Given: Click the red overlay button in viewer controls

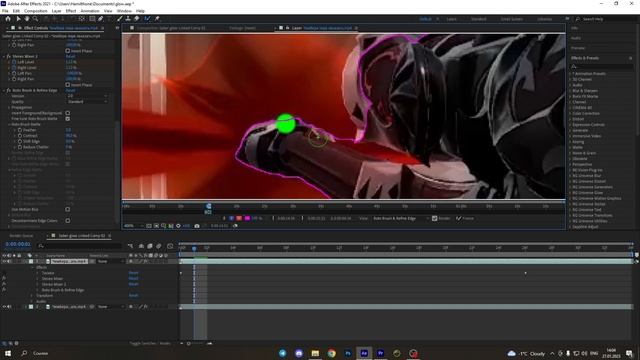Looking at the screenshot, I should coord(239,218).
